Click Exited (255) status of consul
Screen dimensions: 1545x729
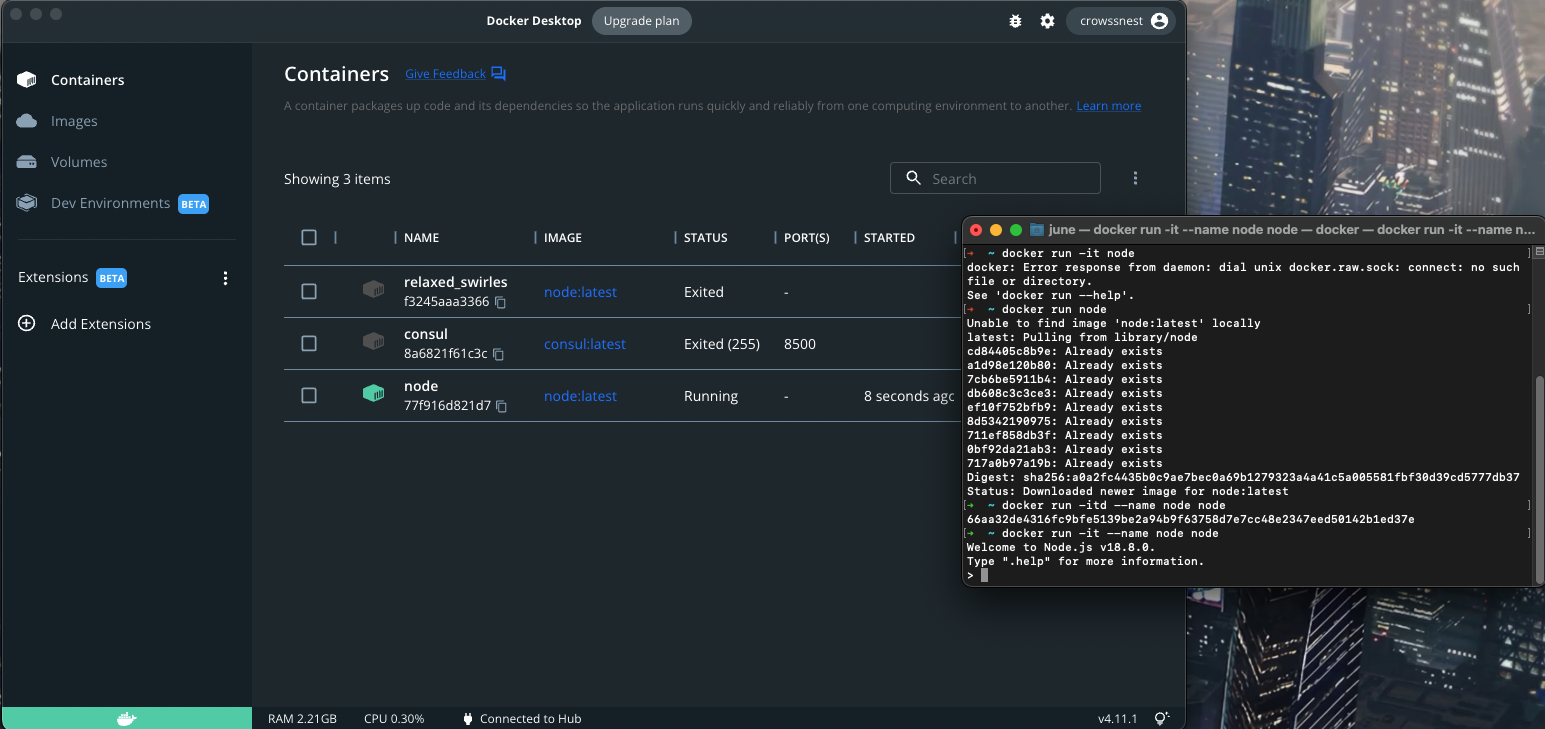722,344
